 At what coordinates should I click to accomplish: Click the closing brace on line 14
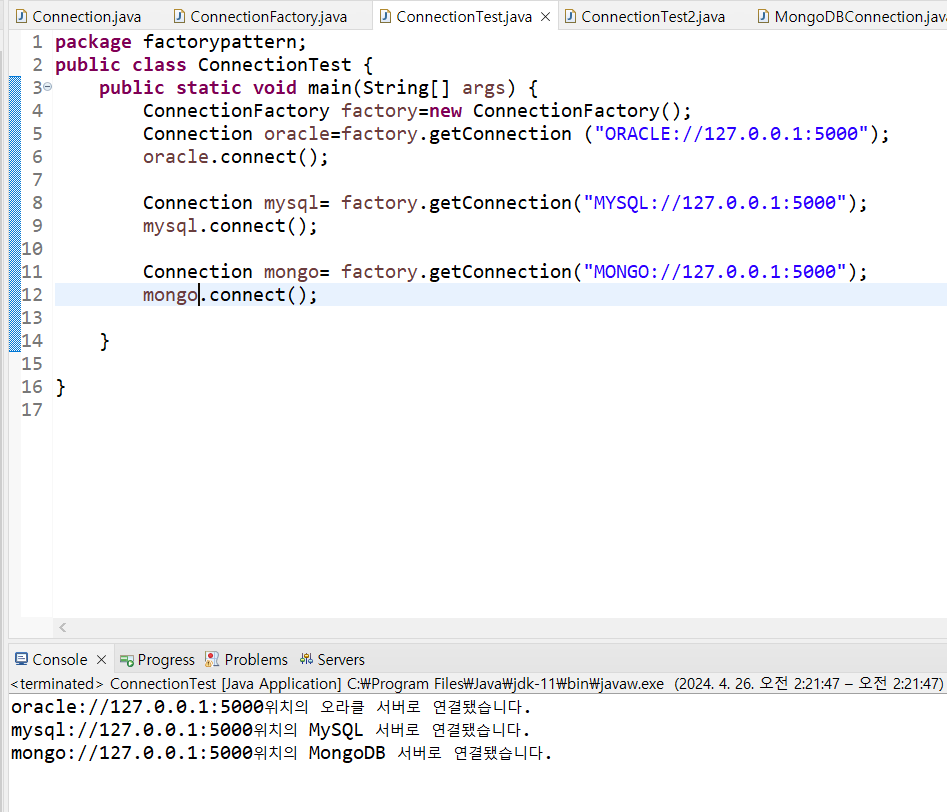tap(104, 341)
